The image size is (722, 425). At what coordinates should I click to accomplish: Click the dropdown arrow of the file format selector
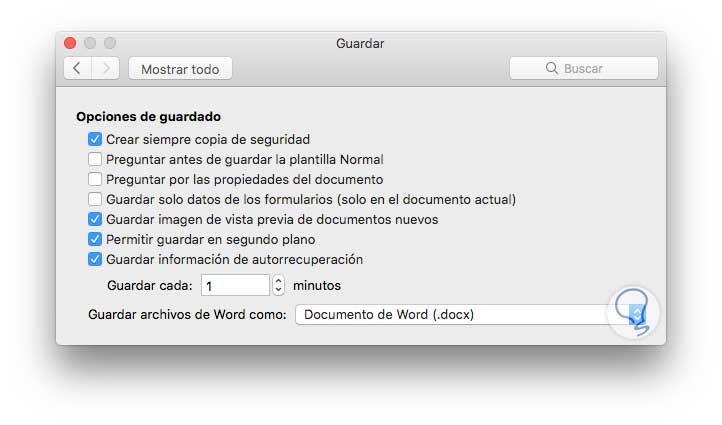pos(637,315)
